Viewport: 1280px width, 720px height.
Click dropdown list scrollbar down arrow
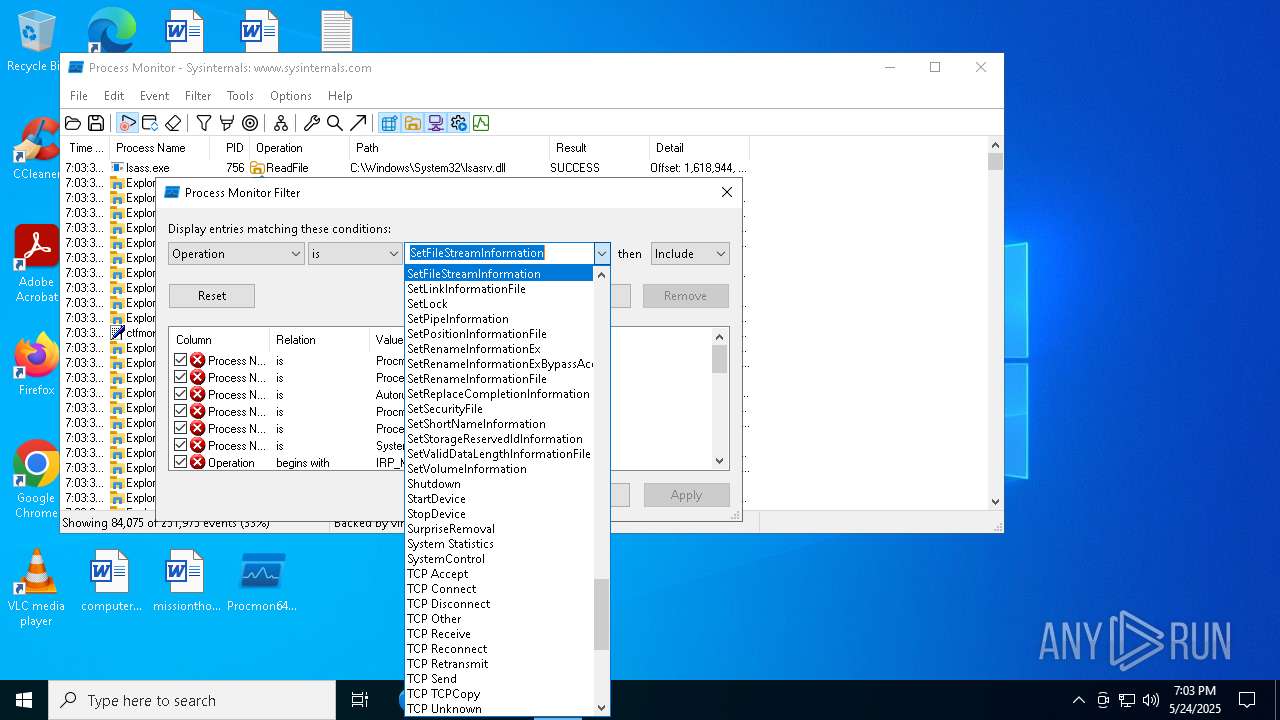(601, 708)
